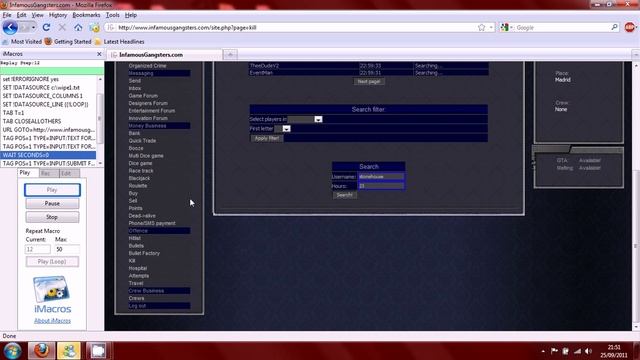Open the View menu
Screen dimensions: 640x360
tap(38, 15)
